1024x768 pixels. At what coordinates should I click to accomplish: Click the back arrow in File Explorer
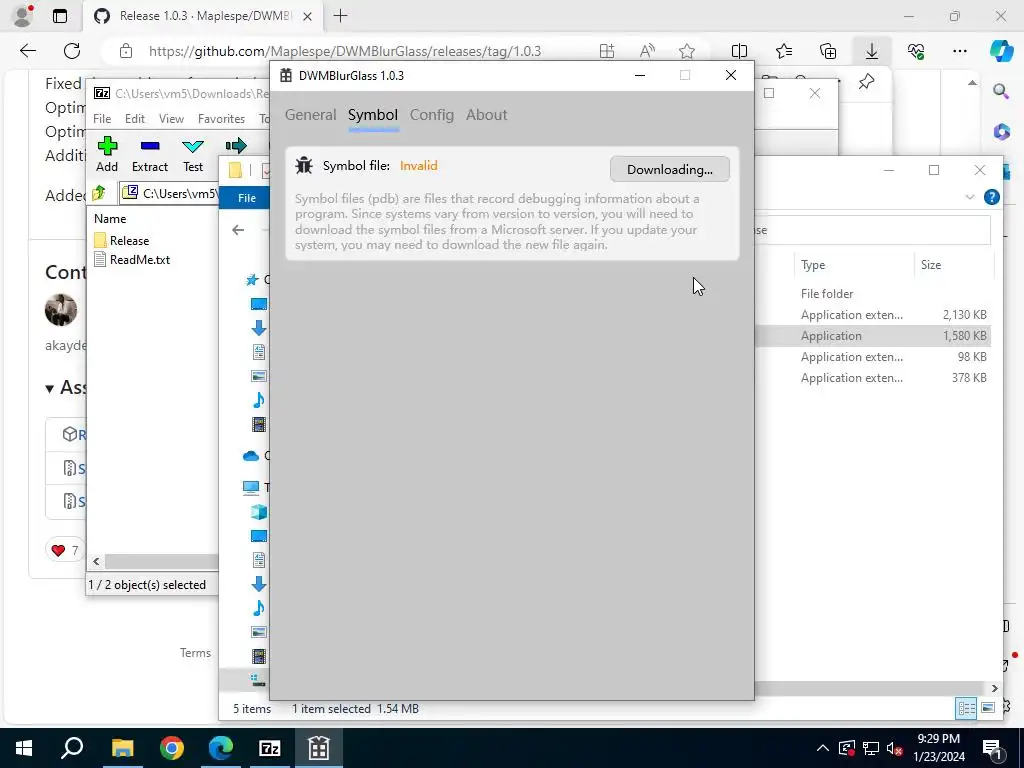coord(238,230)
